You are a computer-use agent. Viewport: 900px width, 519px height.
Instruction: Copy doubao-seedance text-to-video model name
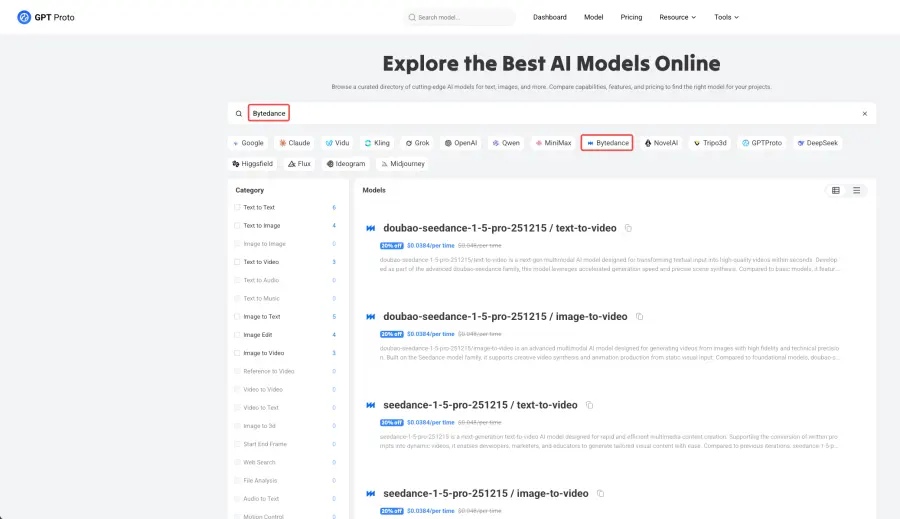point(628,228)
